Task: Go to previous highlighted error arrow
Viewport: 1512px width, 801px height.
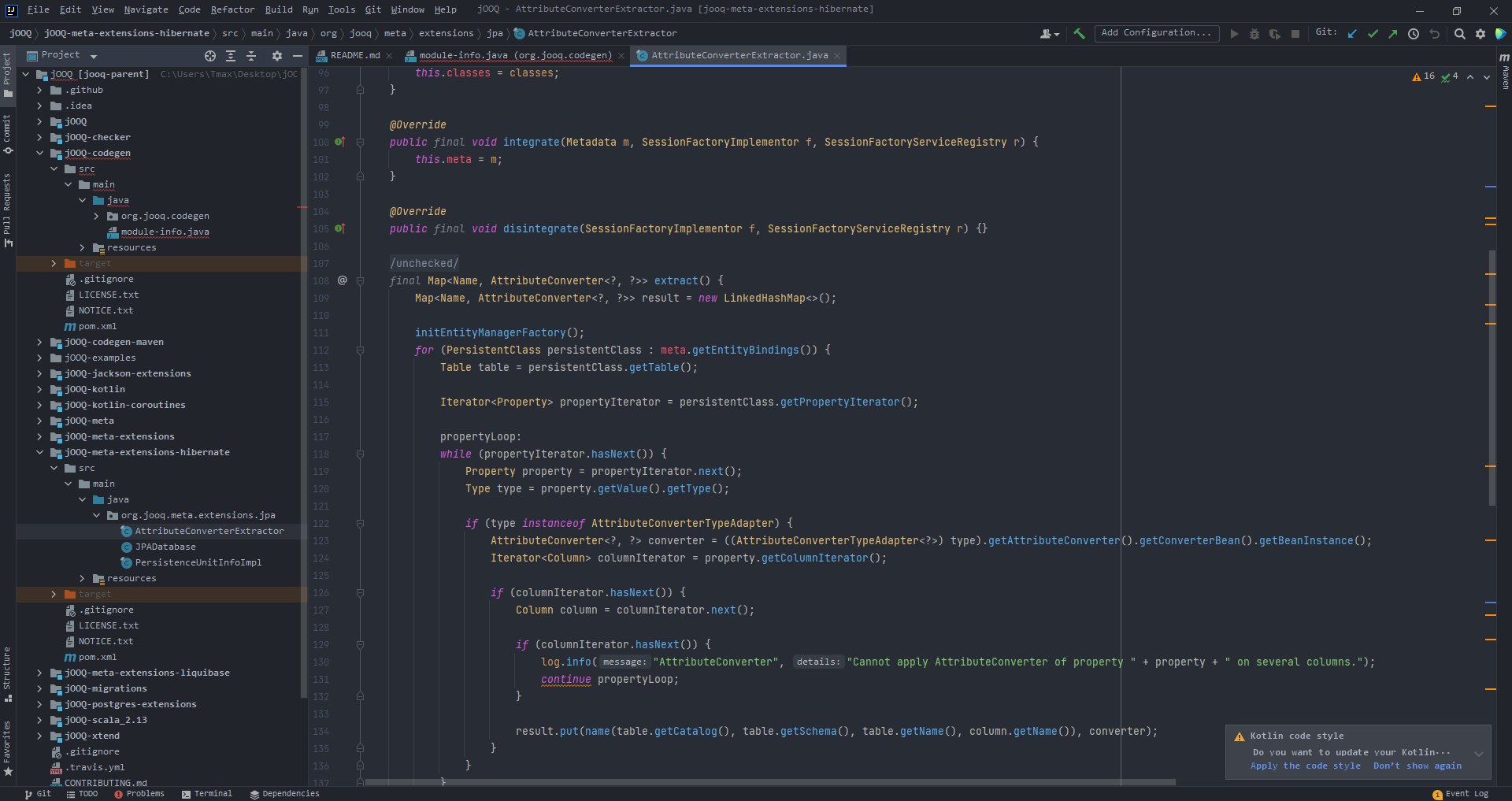Action: [1470, 76]
